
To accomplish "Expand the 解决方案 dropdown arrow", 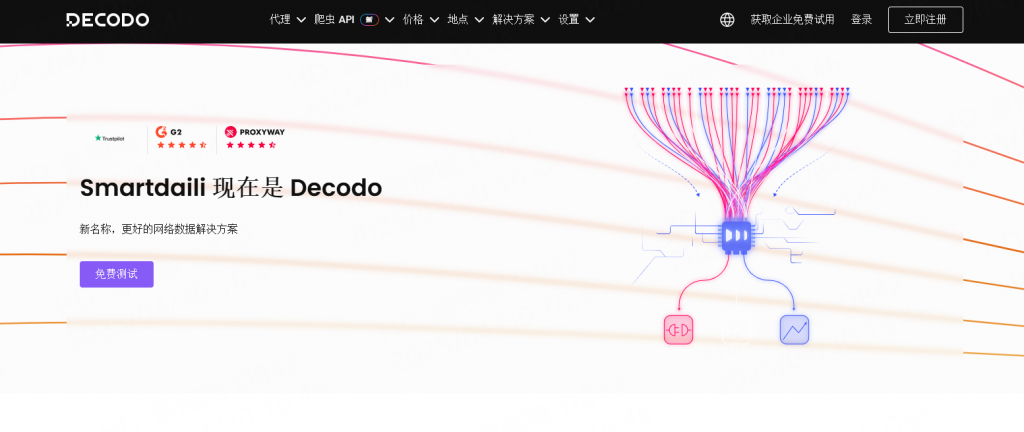I will click(x=545, y=20).
